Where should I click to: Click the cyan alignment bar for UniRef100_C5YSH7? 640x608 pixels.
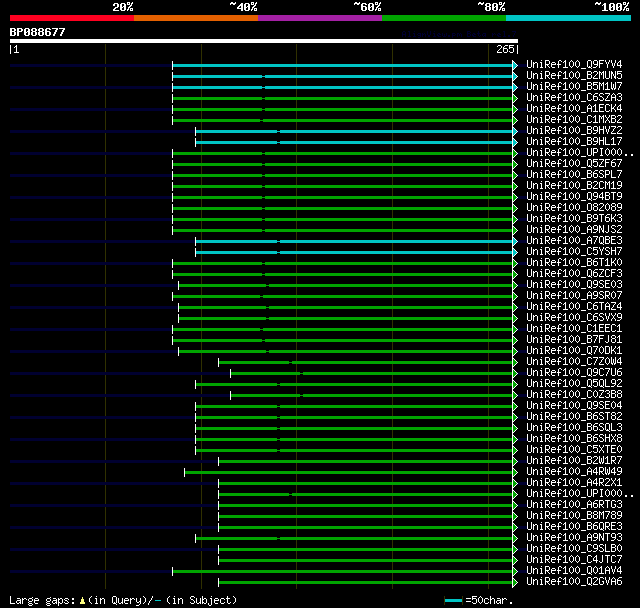[x=354, y=253]
